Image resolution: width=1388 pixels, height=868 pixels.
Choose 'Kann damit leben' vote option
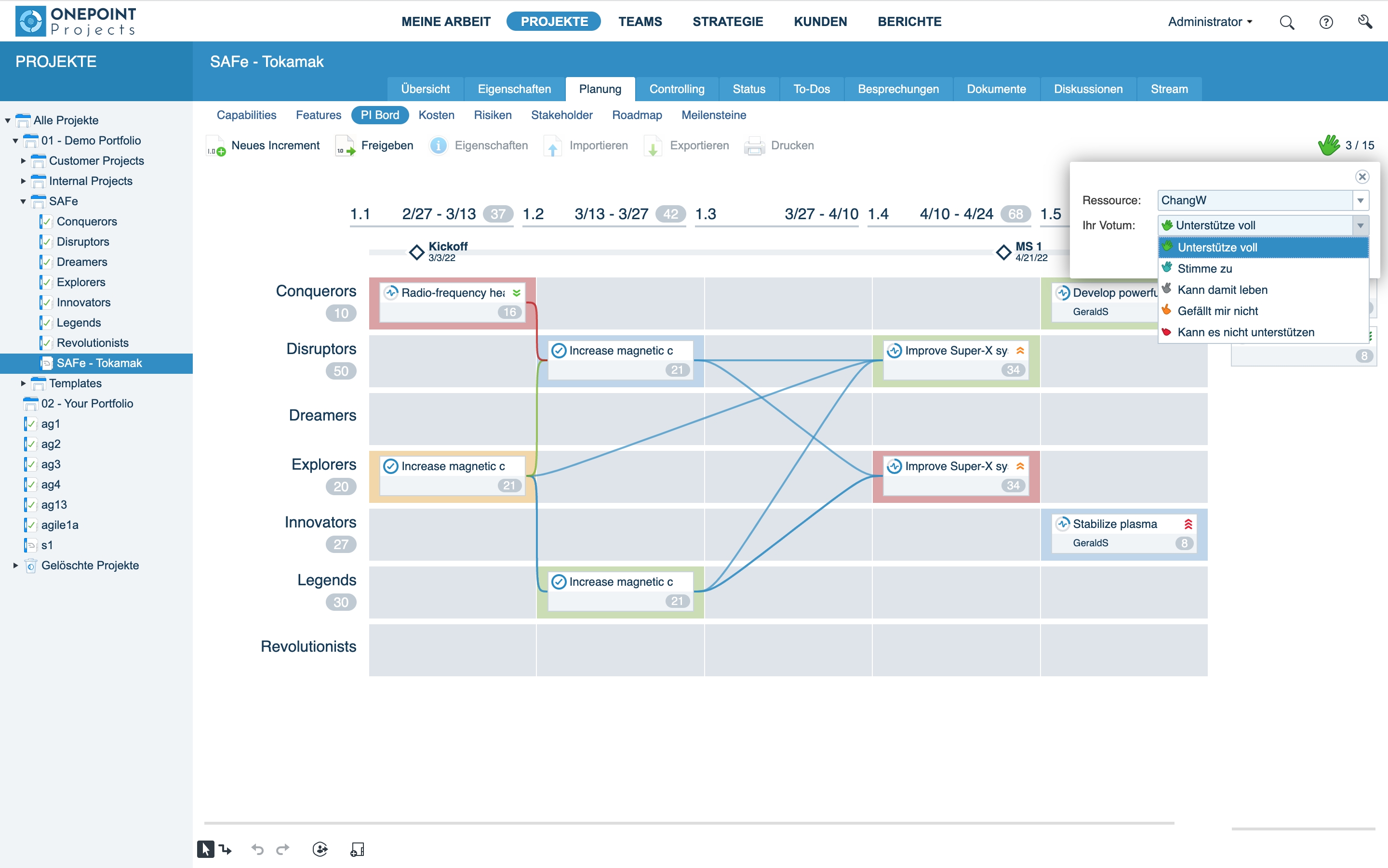point(1222,290)
